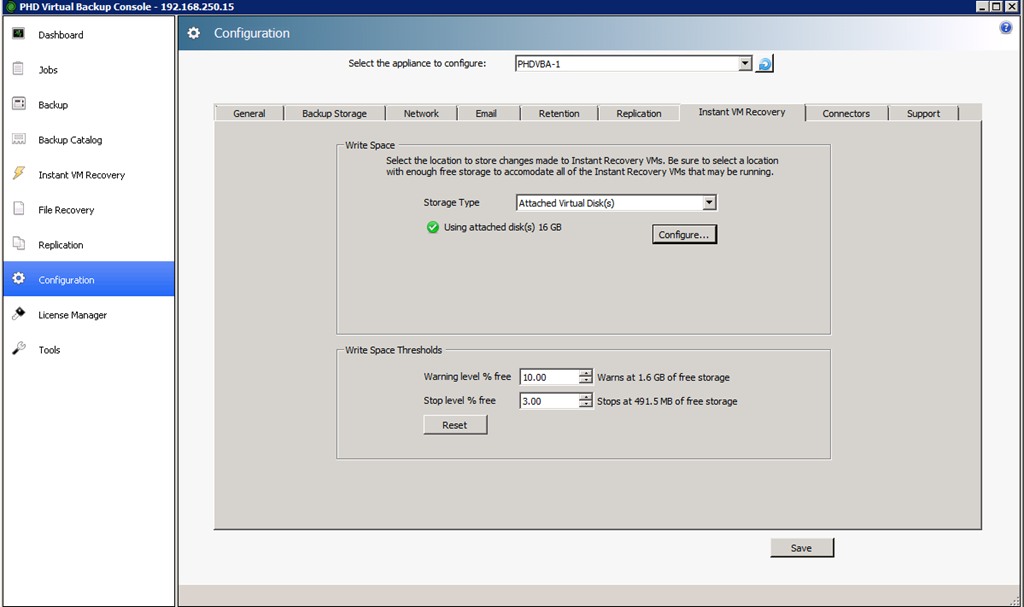This screenshot has height=607, width=1024.
Task: Open the Support tab
Action: point(923,113)
